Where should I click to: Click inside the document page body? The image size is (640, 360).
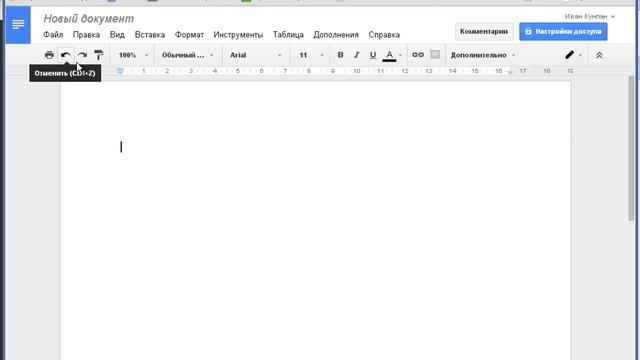point(316,220)
